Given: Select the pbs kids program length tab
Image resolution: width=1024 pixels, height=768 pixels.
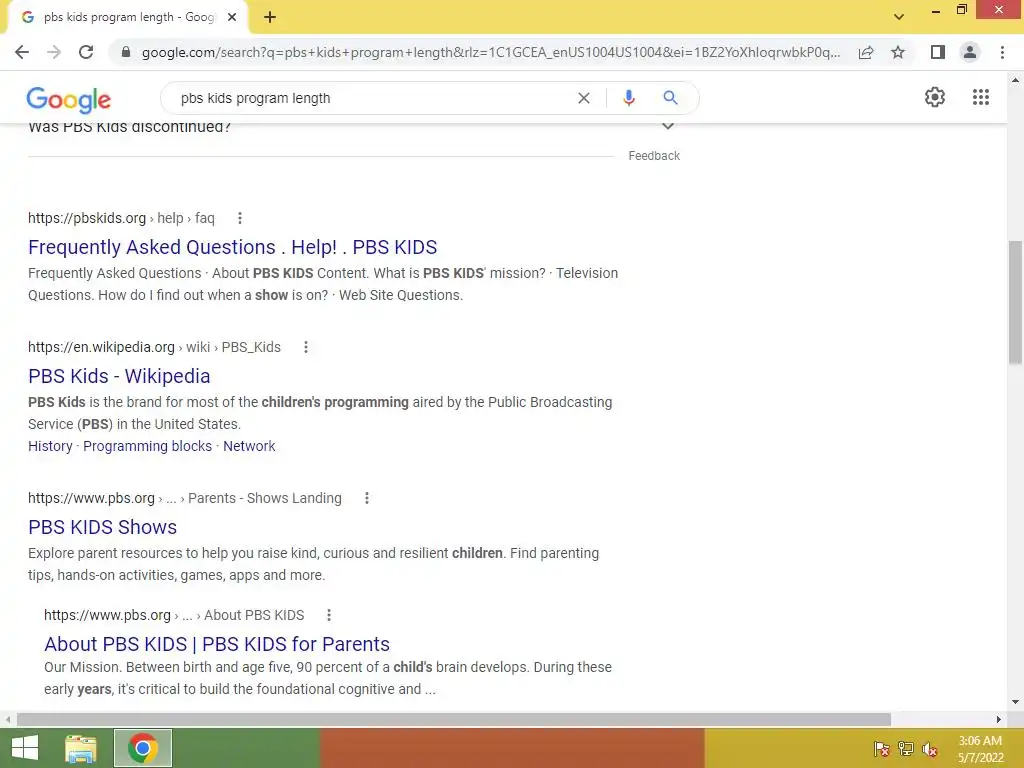Looking at the screenshot, I should point(129,17).
